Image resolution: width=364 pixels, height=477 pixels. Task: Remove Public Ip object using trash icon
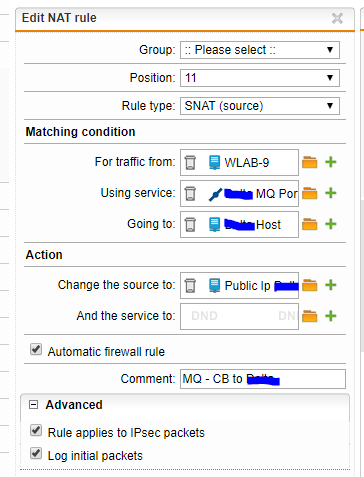[190, 286]
